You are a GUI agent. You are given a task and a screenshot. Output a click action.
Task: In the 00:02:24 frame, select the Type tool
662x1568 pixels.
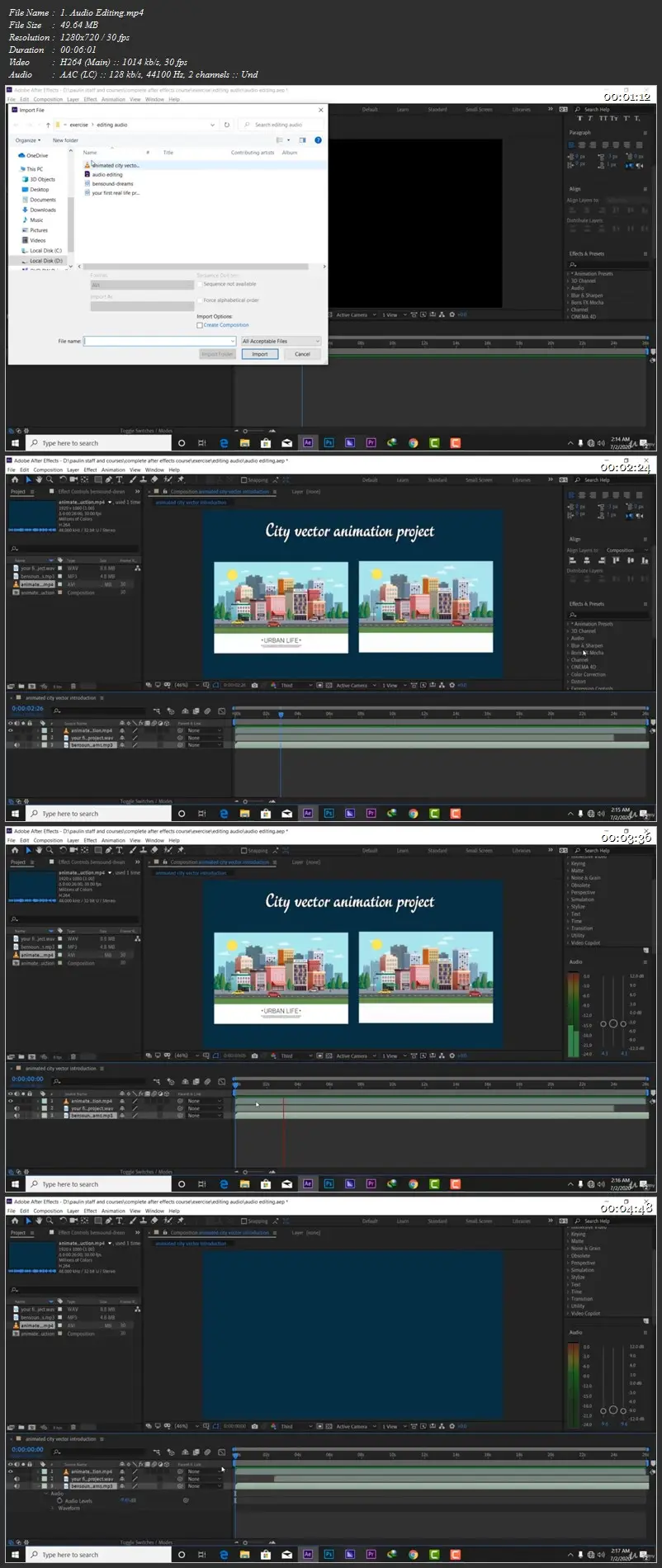pyautogui.click(x=120, y=479)
